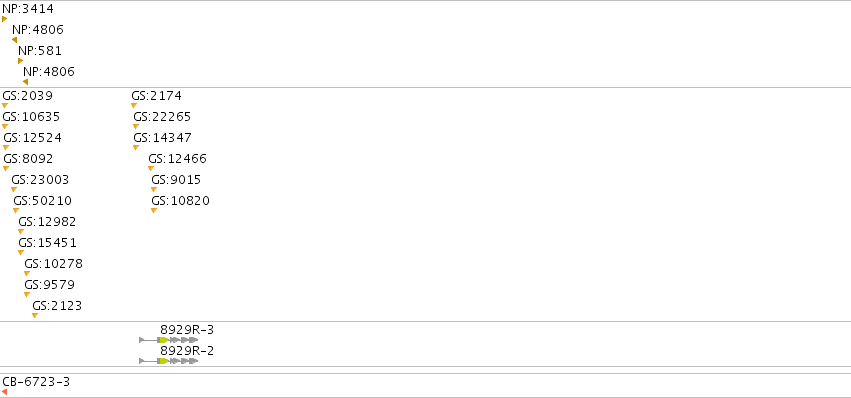Screen dimensions: 851x398
Task: Select the NP:581 feature marker
Action: click(21, 61)
